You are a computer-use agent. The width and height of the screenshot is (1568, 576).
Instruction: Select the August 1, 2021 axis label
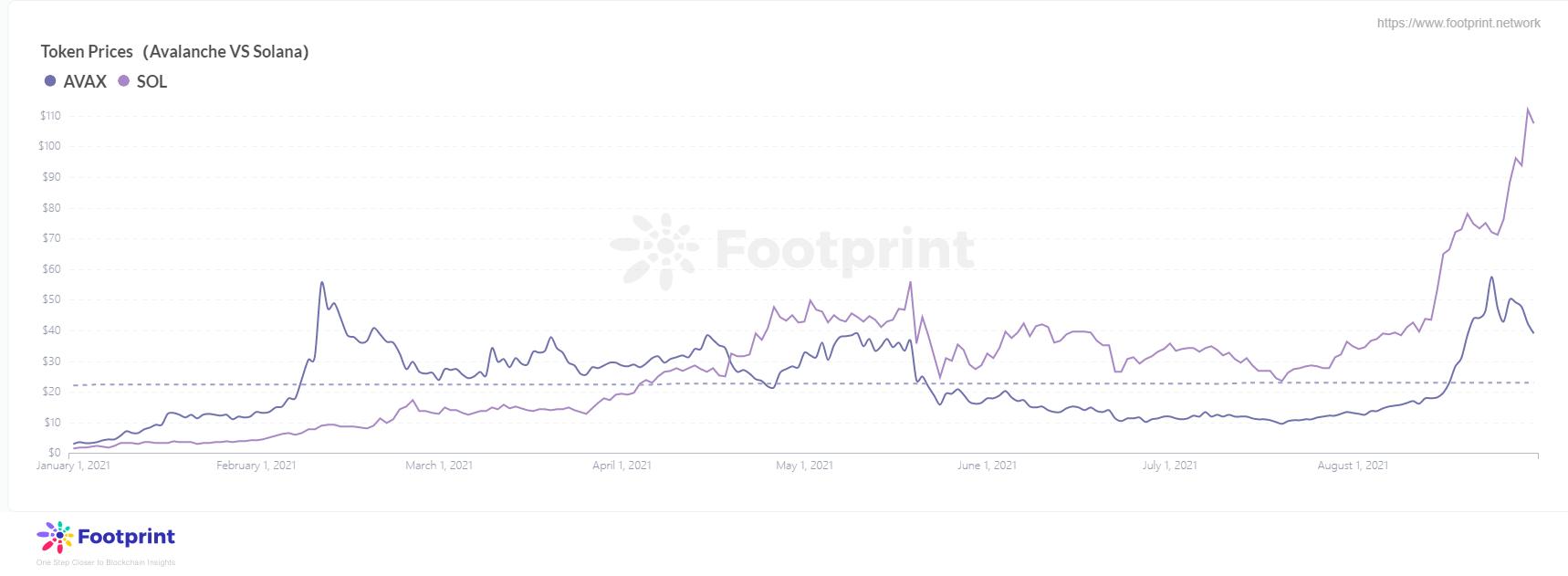pos(1353,466)
